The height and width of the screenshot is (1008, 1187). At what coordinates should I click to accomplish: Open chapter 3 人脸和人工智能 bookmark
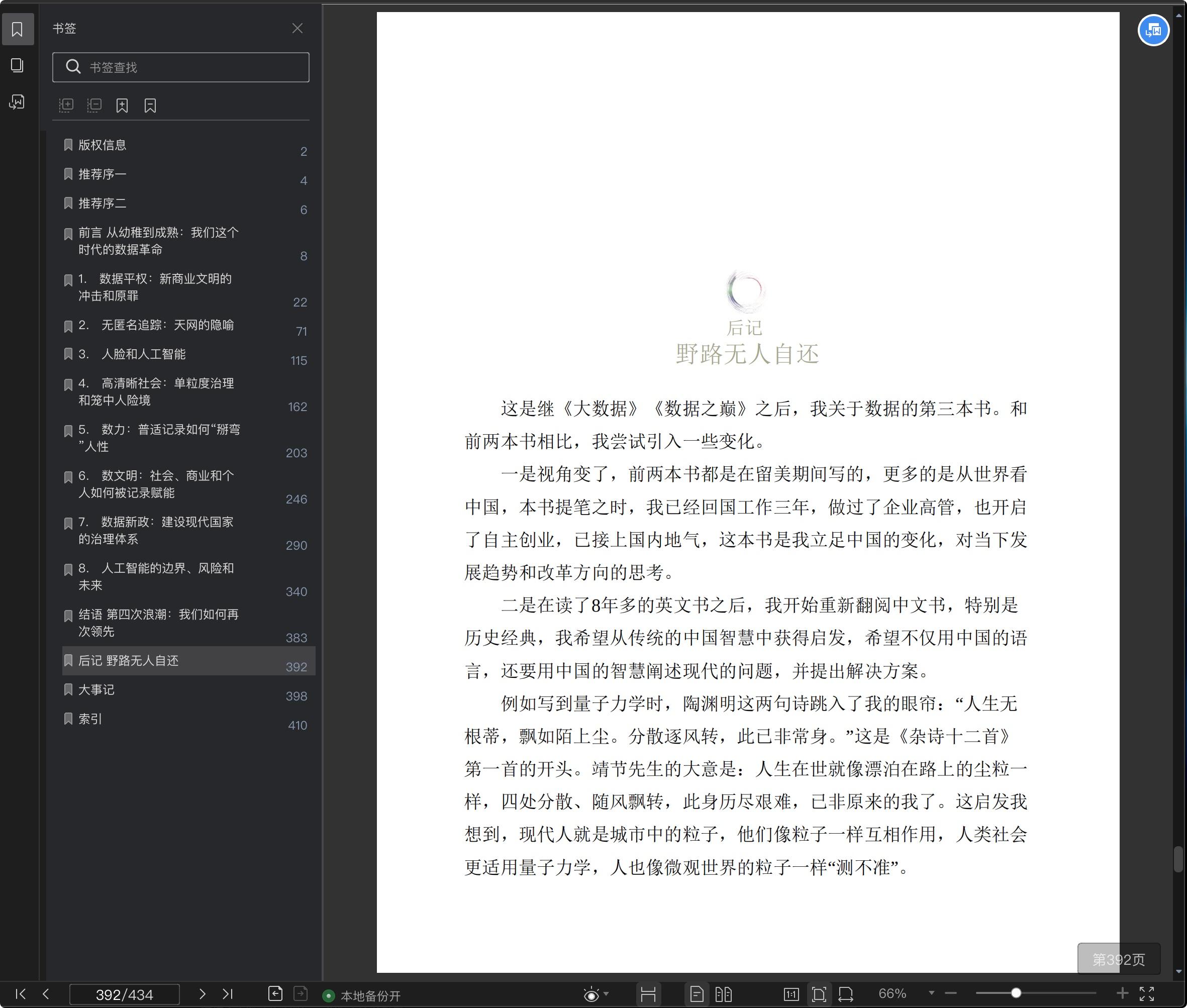(x=188, y=354)
